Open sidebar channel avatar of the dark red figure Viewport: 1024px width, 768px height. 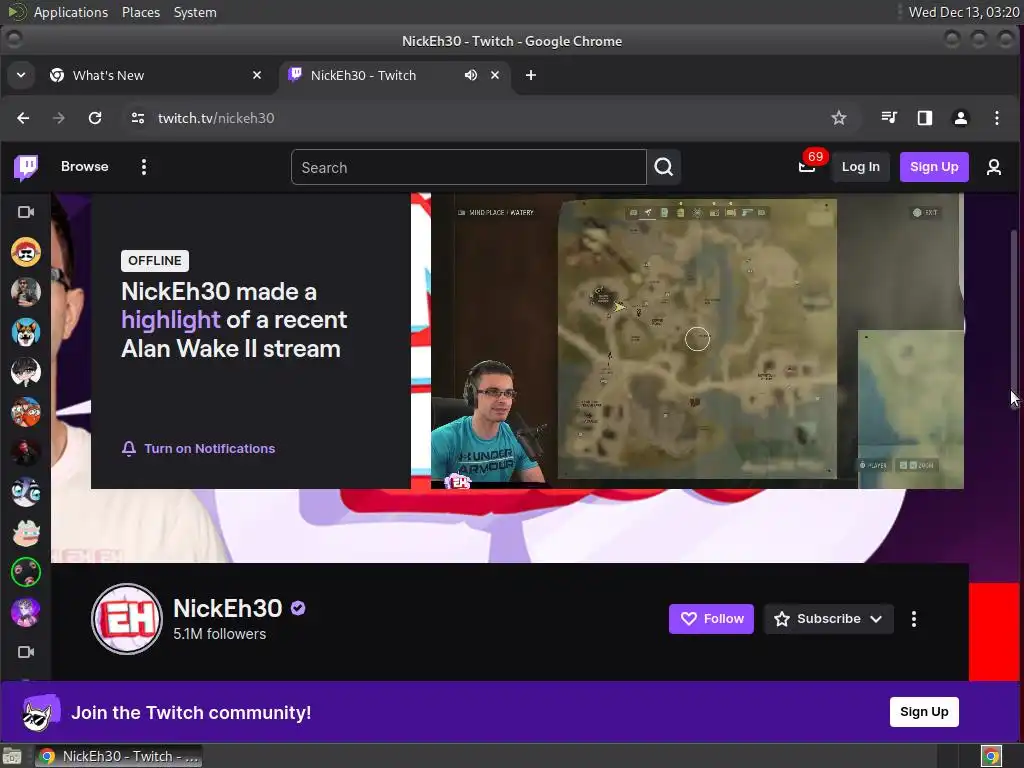click(x=26, y=452)
